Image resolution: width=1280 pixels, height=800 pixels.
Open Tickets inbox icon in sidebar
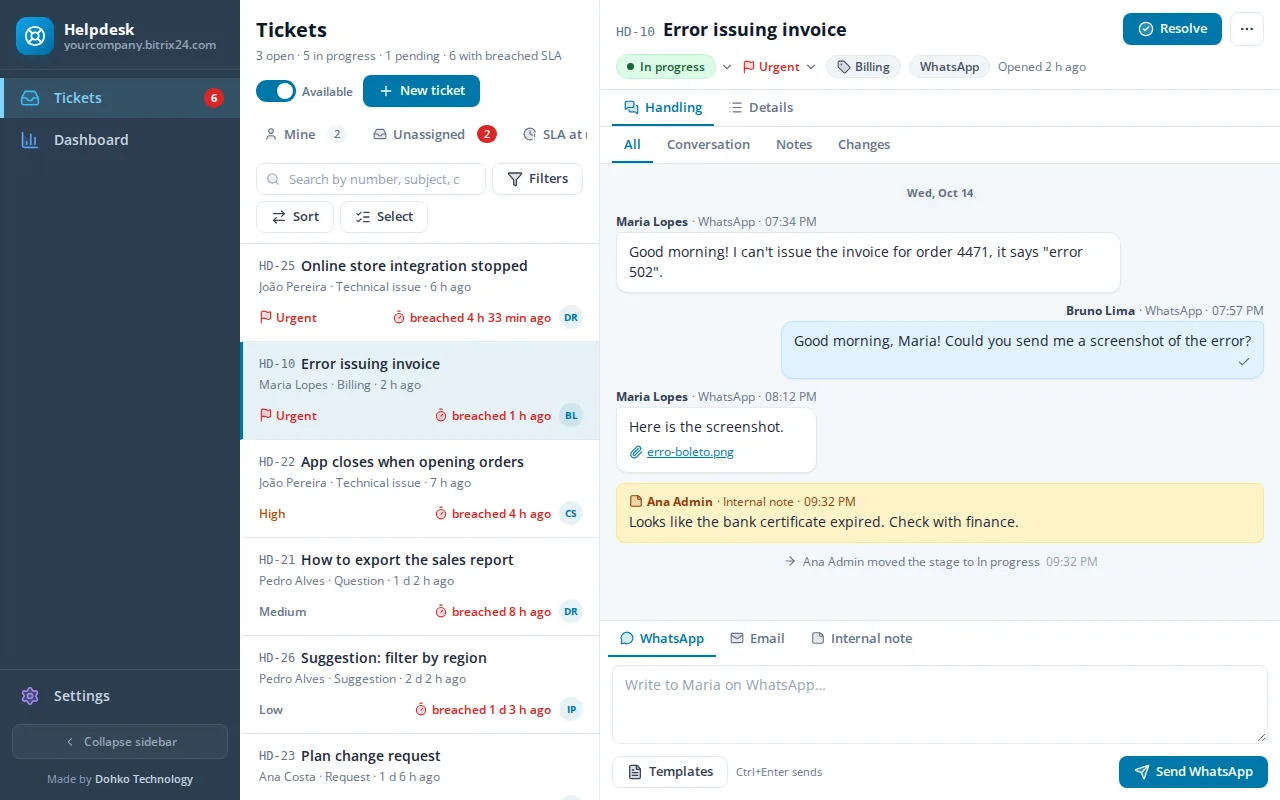30,98
